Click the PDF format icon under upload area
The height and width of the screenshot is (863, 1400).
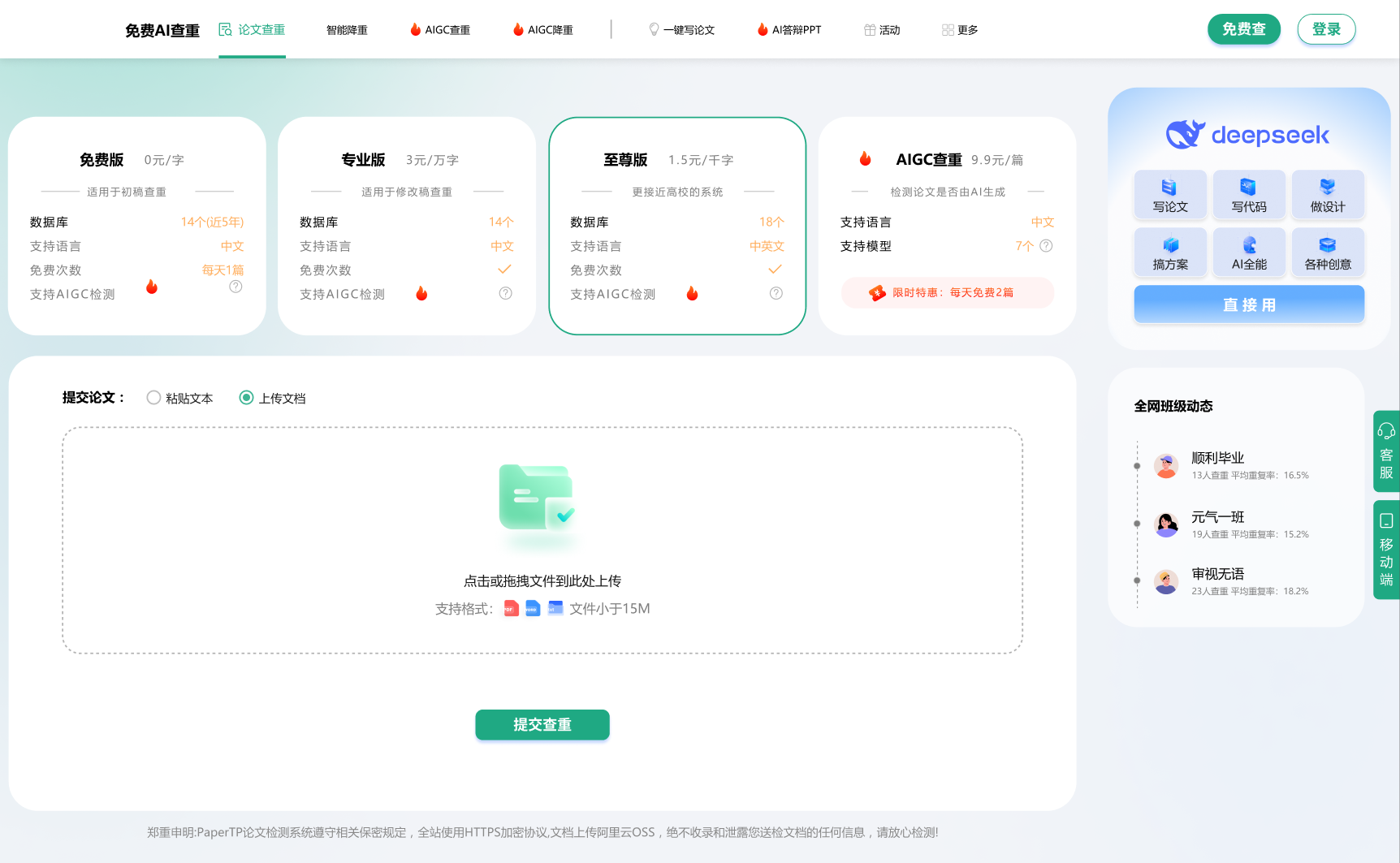pos(511,608)
